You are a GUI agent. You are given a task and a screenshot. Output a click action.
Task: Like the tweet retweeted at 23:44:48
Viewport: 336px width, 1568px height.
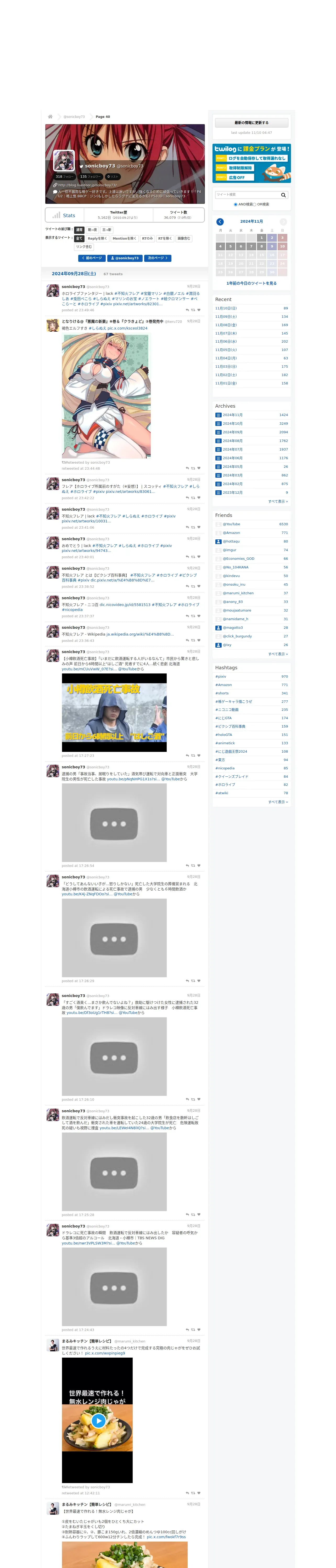[x=199, y=468]
